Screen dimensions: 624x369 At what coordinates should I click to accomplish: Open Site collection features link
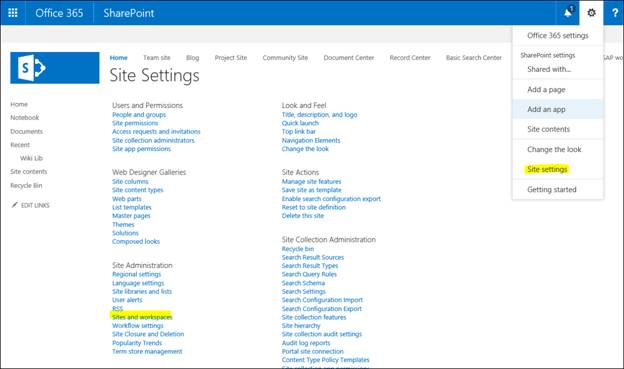coord(314,317)
